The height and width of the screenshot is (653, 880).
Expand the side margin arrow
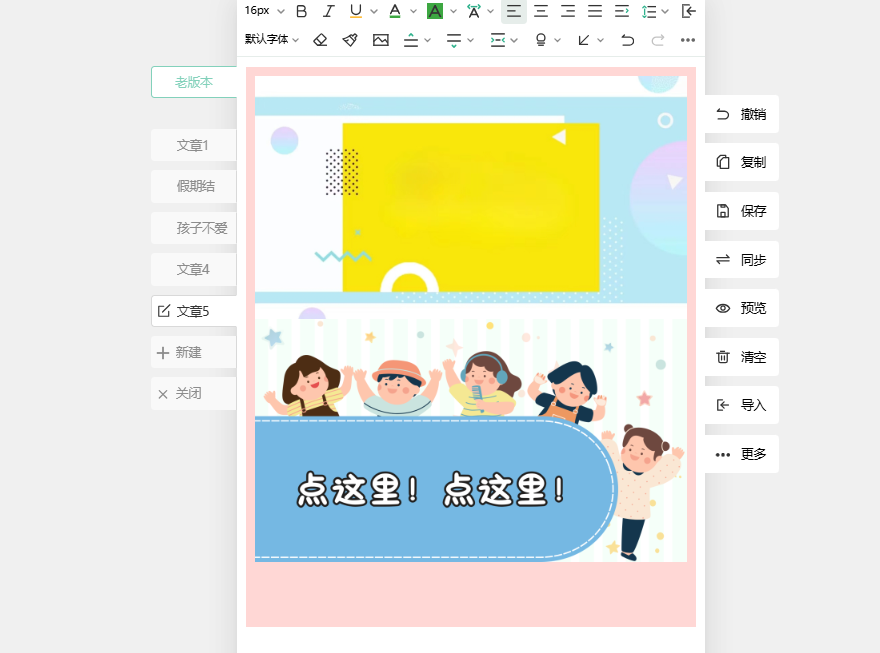(514, 40)
